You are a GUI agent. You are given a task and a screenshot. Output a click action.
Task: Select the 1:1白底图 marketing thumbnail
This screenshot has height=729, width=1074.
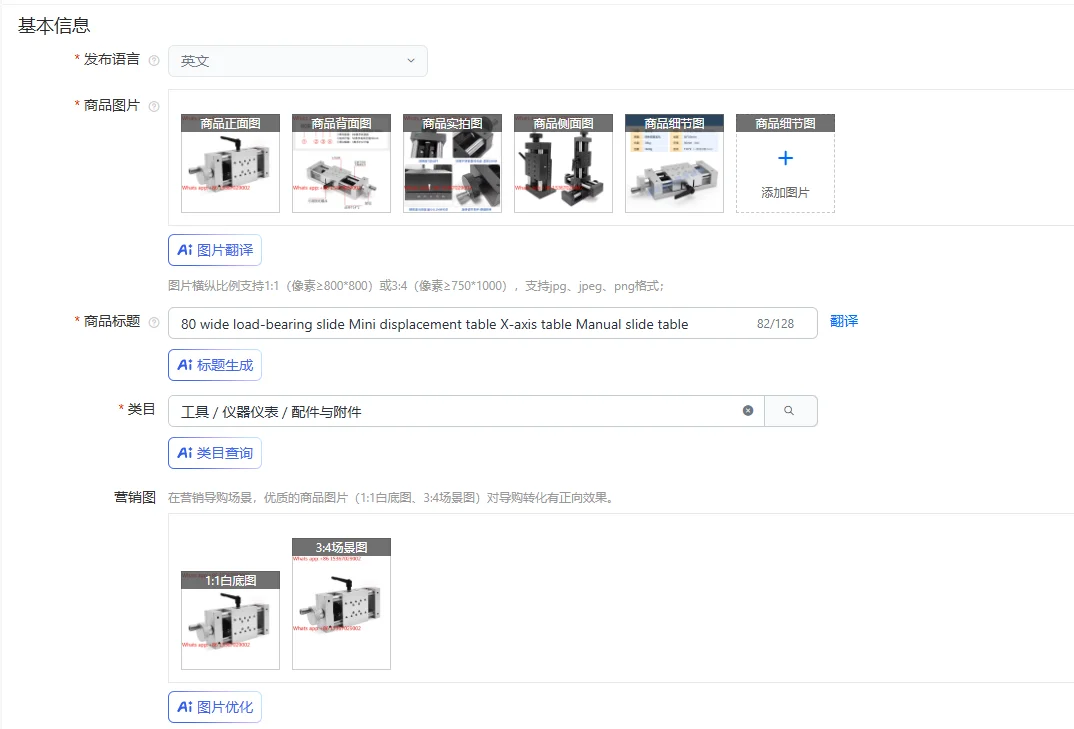[x=230, y=620]
